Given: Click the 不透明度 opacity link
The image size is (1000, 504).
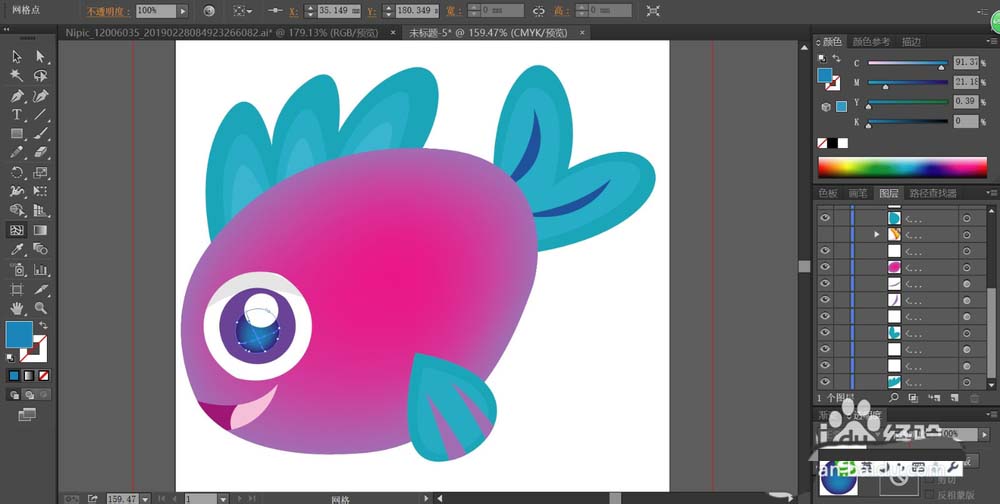Looking at the screenshot, I should pyautogui.click(x=108, y=11).
